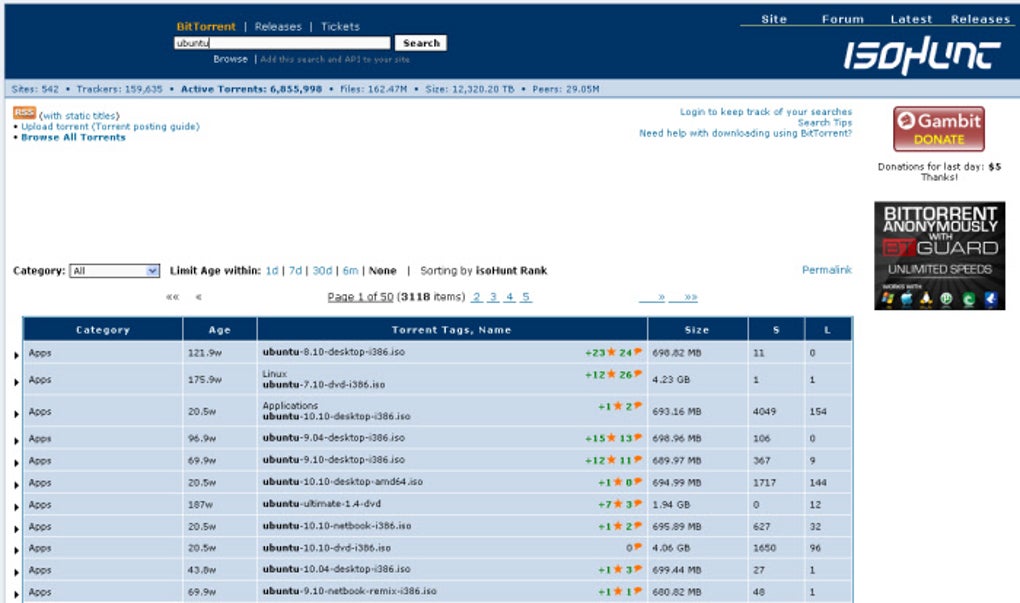1020x603 pixels.
Task: Open the BTGuard anonymous BitTorrent ad
Action: pos(939,256)
